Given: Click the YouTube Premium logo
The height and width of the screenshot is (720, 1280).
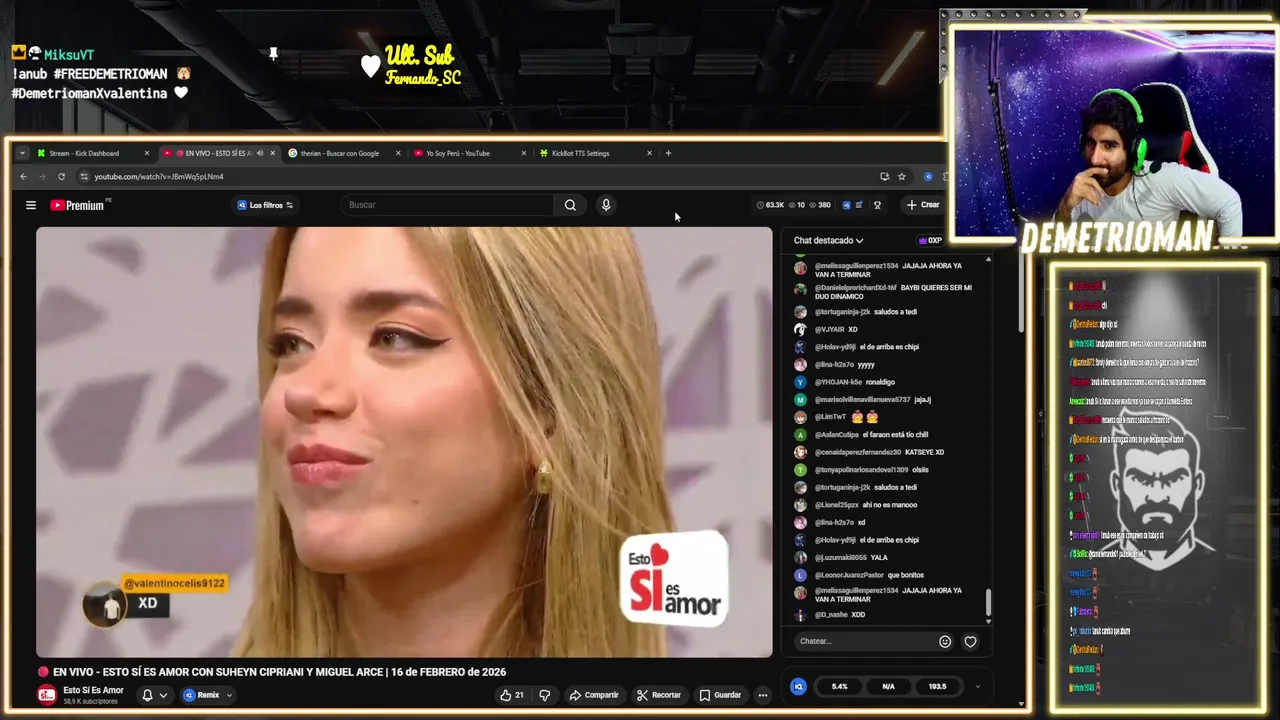Looking at the screenshot, I should click(x=78, y=205).
